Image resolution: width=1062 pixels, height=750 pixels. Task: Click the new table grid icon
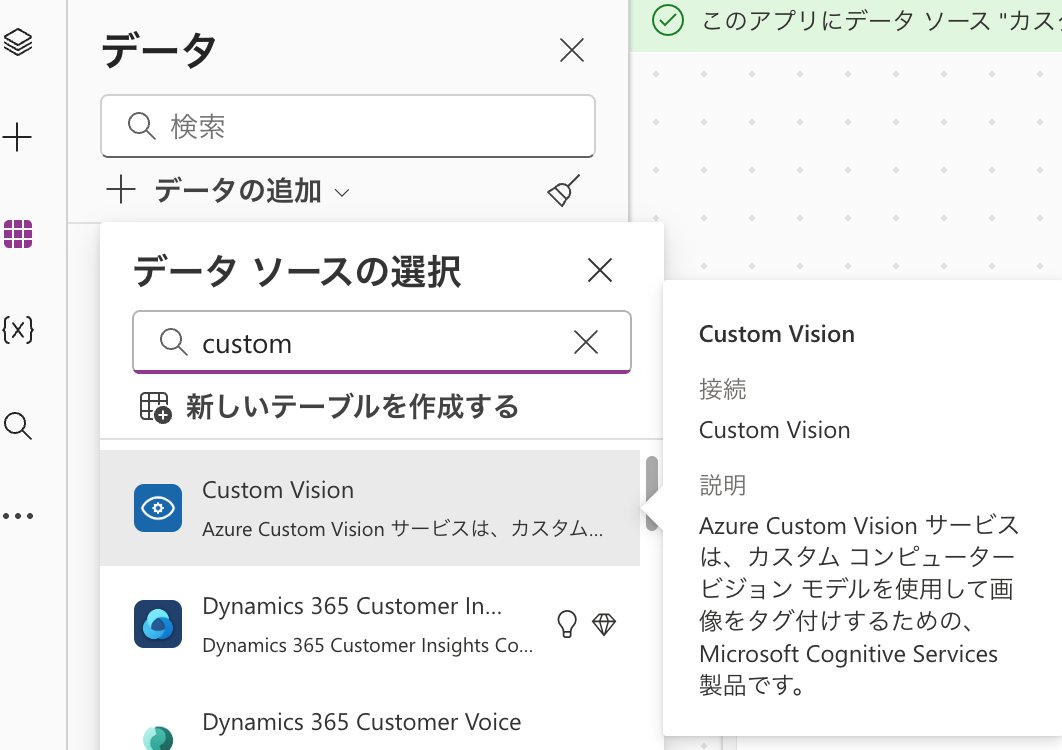(x=155, y=407)
